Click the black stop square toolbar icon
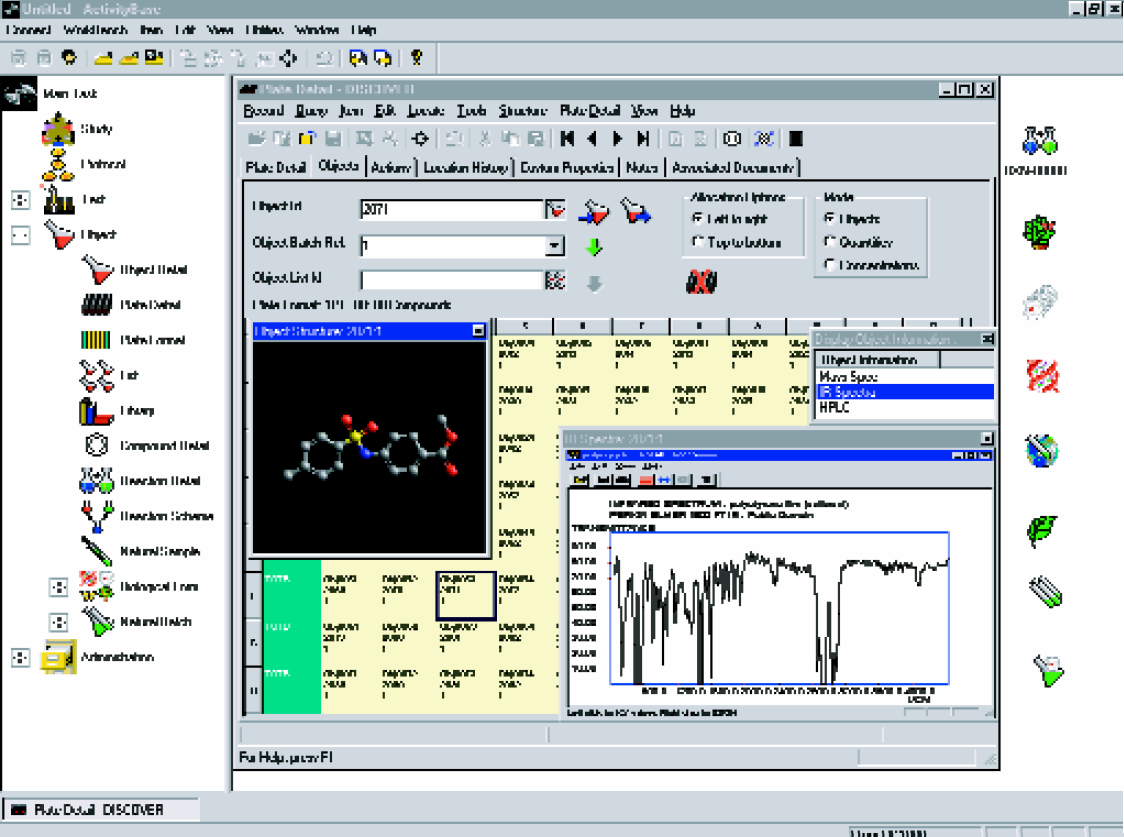Viewport: 1124px width, 837px height. (796, 138)
